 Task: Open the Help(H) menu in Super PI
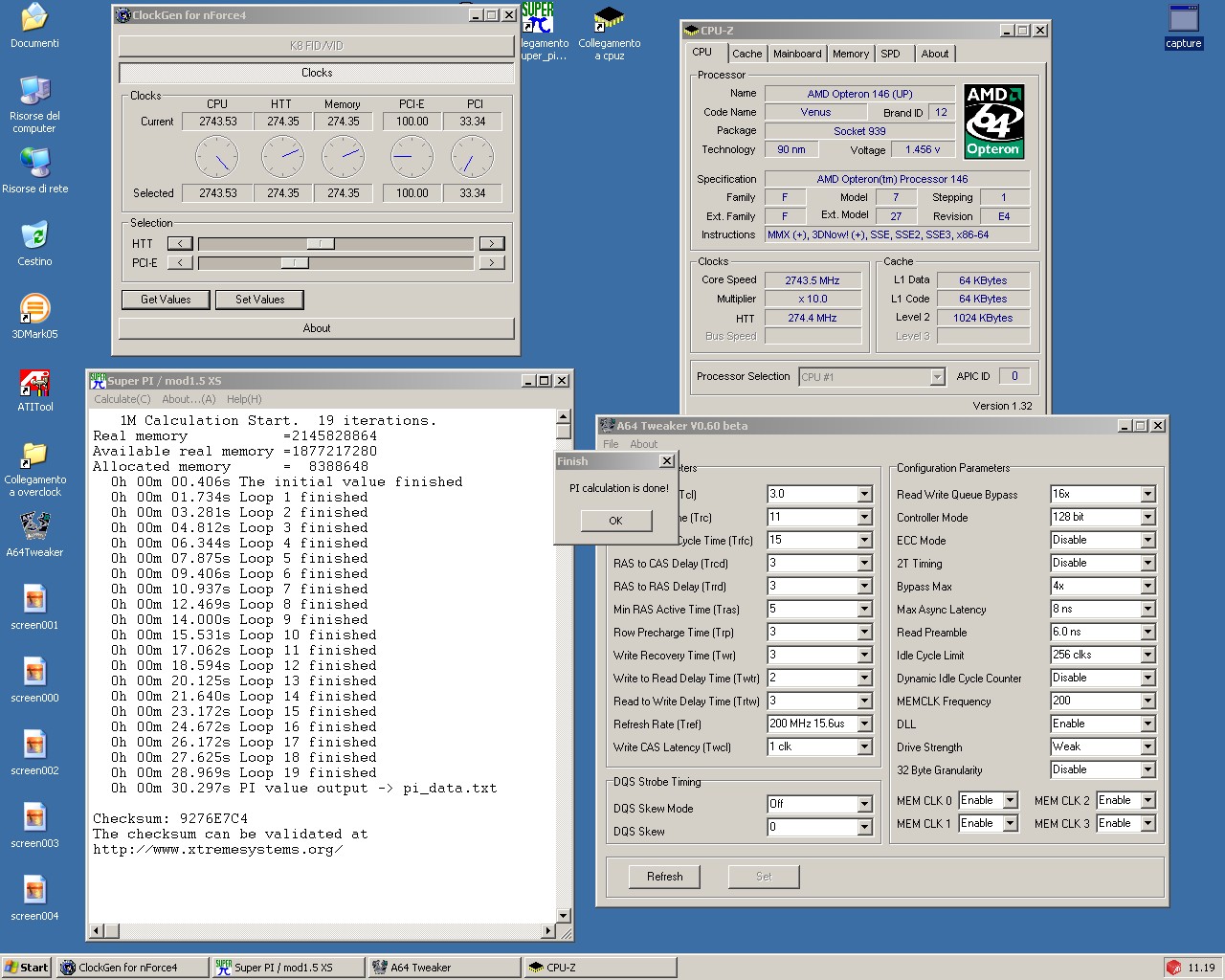[x=244, y=399]
